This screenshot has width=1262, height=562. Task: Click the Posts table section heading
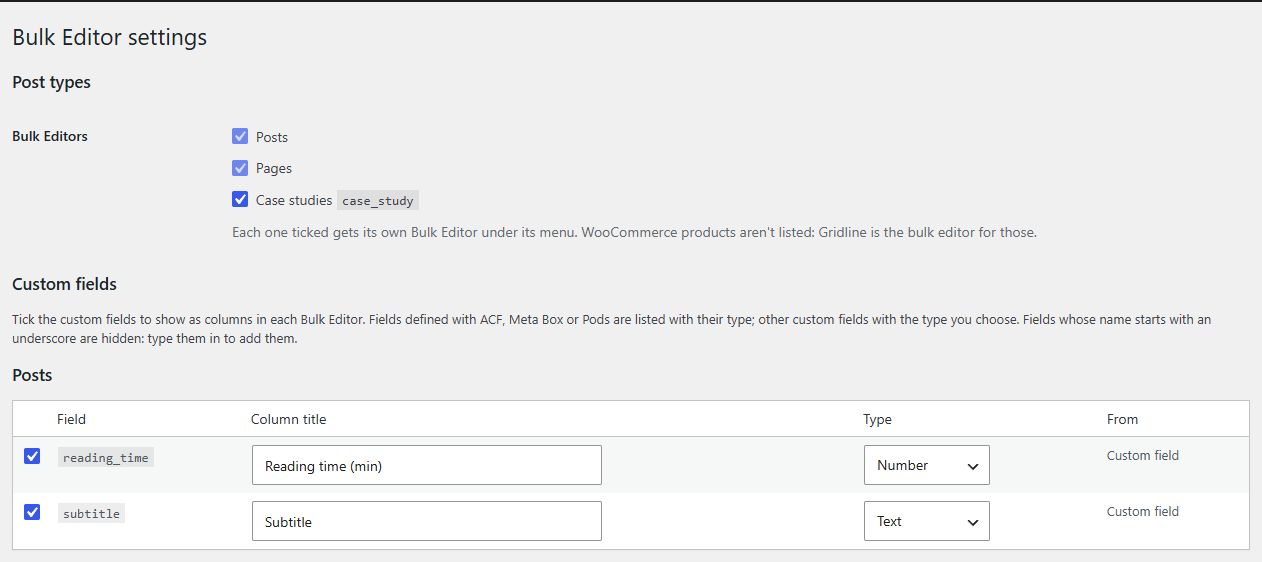coord(32,375)
